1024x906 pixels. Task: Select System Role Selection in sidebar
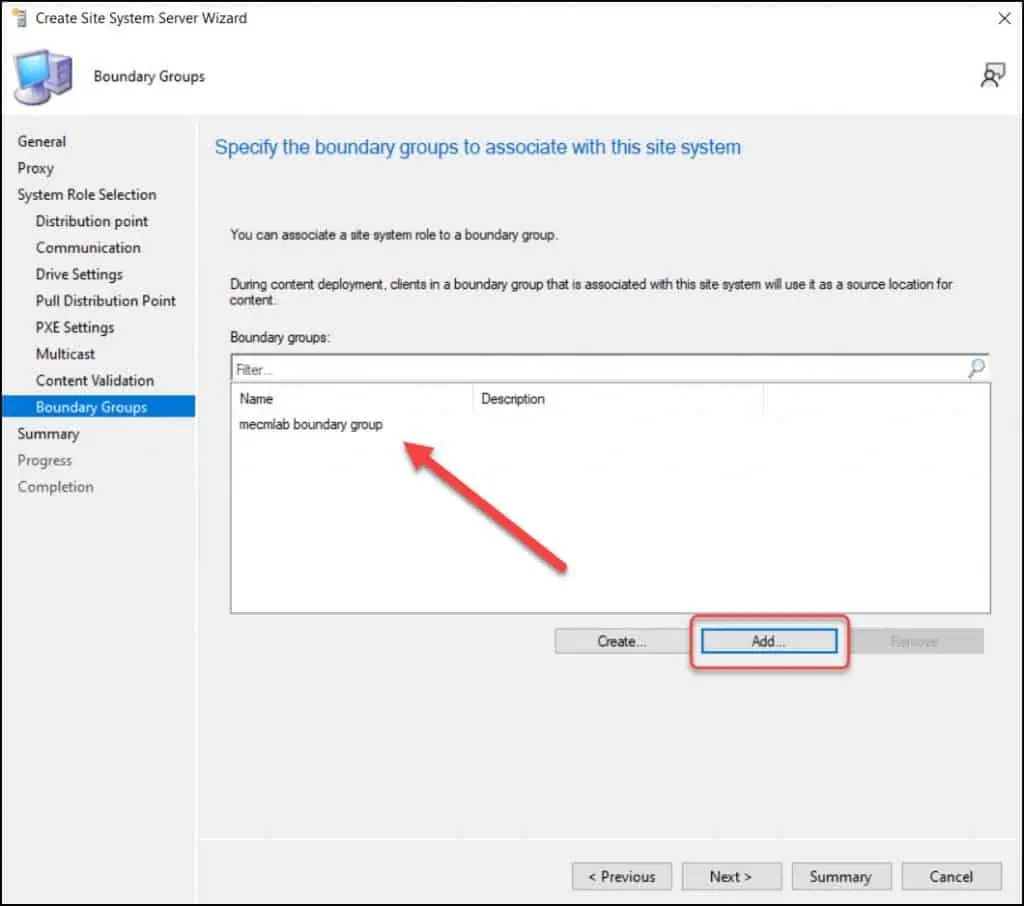pyautogui.click(x=87, y=195)
